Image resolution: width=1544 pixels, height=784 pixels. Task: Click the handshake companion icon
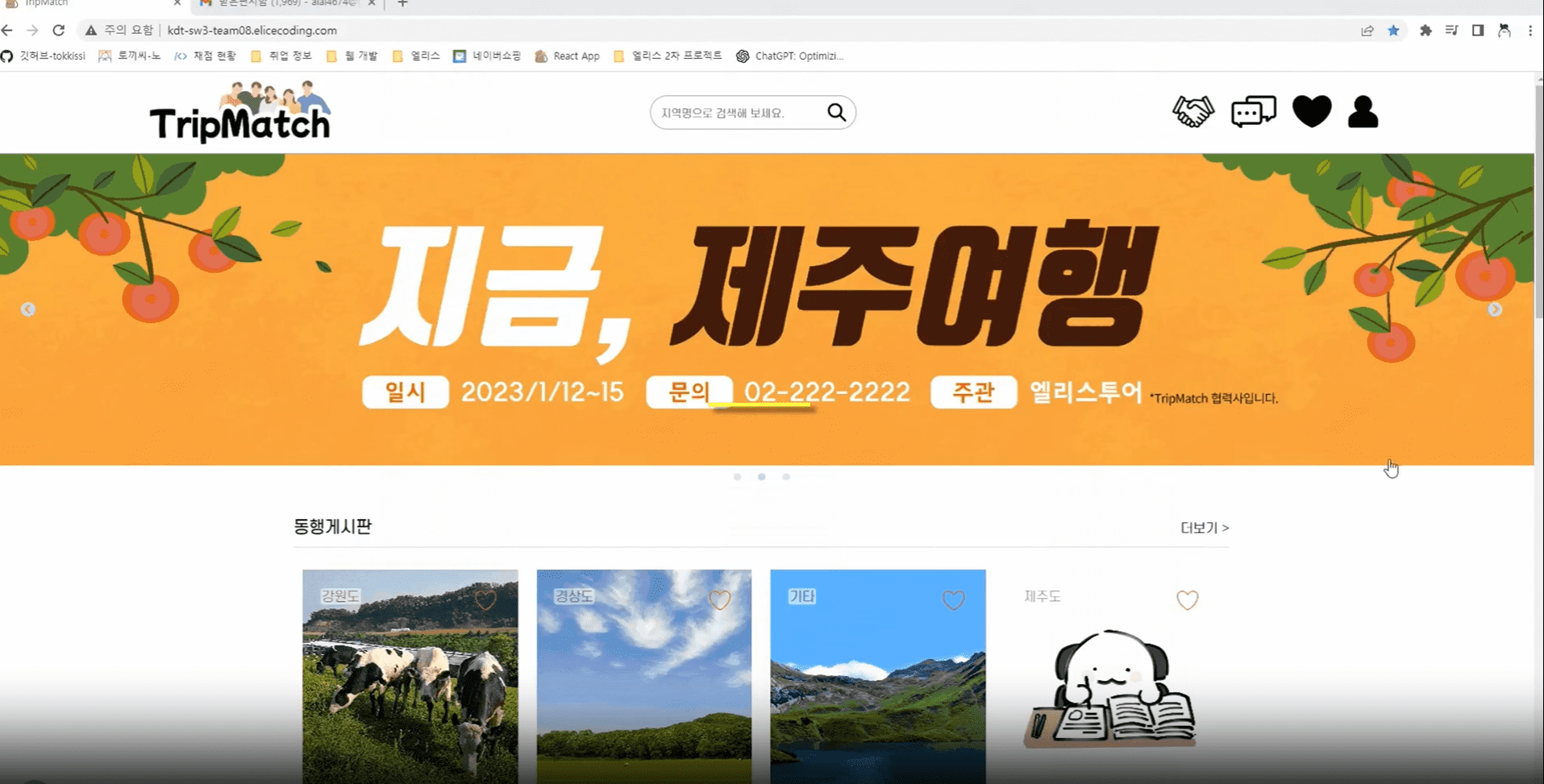click(1192, 112)
